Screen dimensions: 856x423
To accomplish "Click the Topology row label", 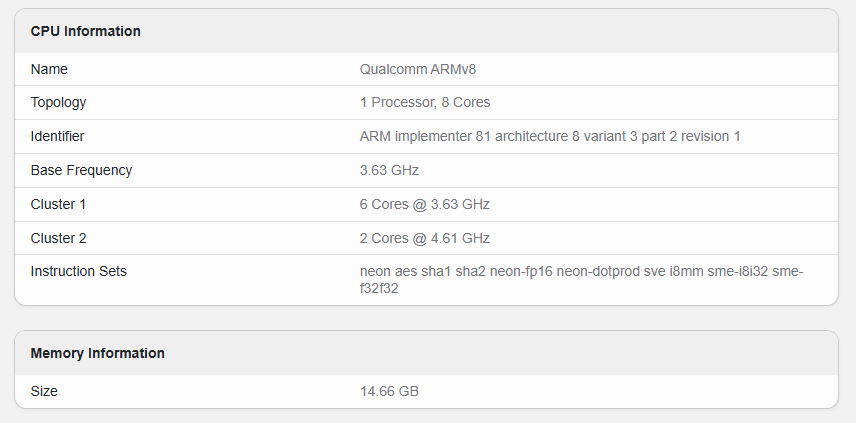I will tap(58, 102).
